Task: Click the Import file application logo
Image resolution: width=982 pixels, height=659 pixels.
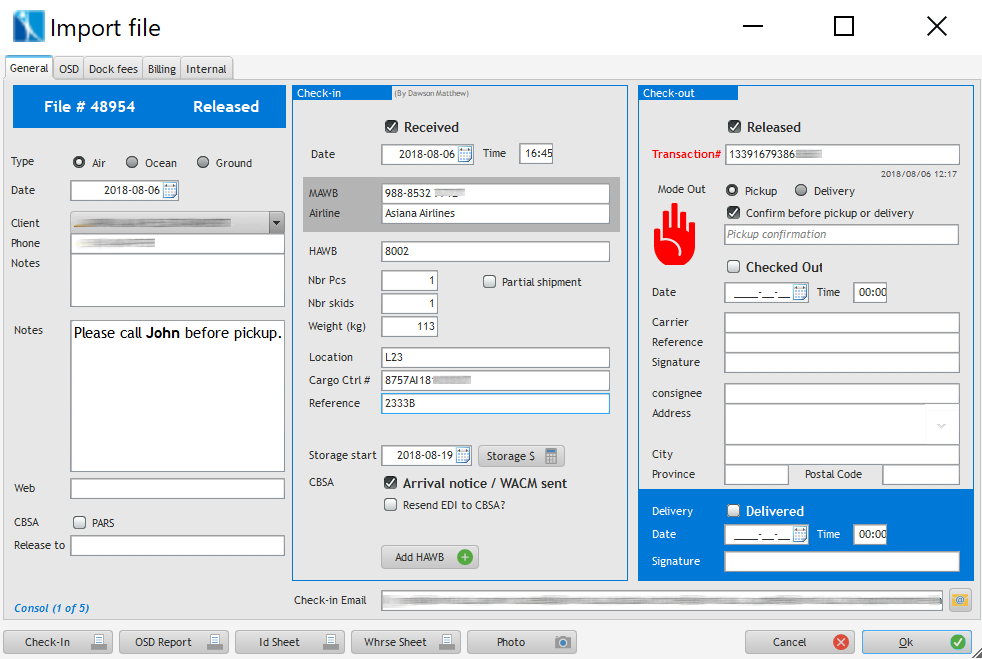Action: point(29,27)
